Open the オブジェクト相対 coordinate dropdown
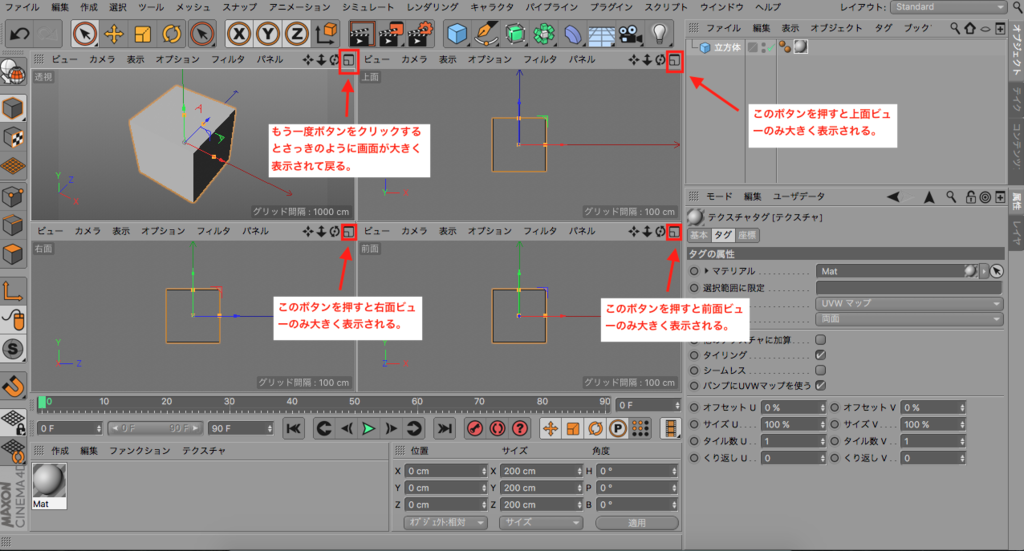Viewport: 1024px width, 551px height. click(x=445, y=522)
